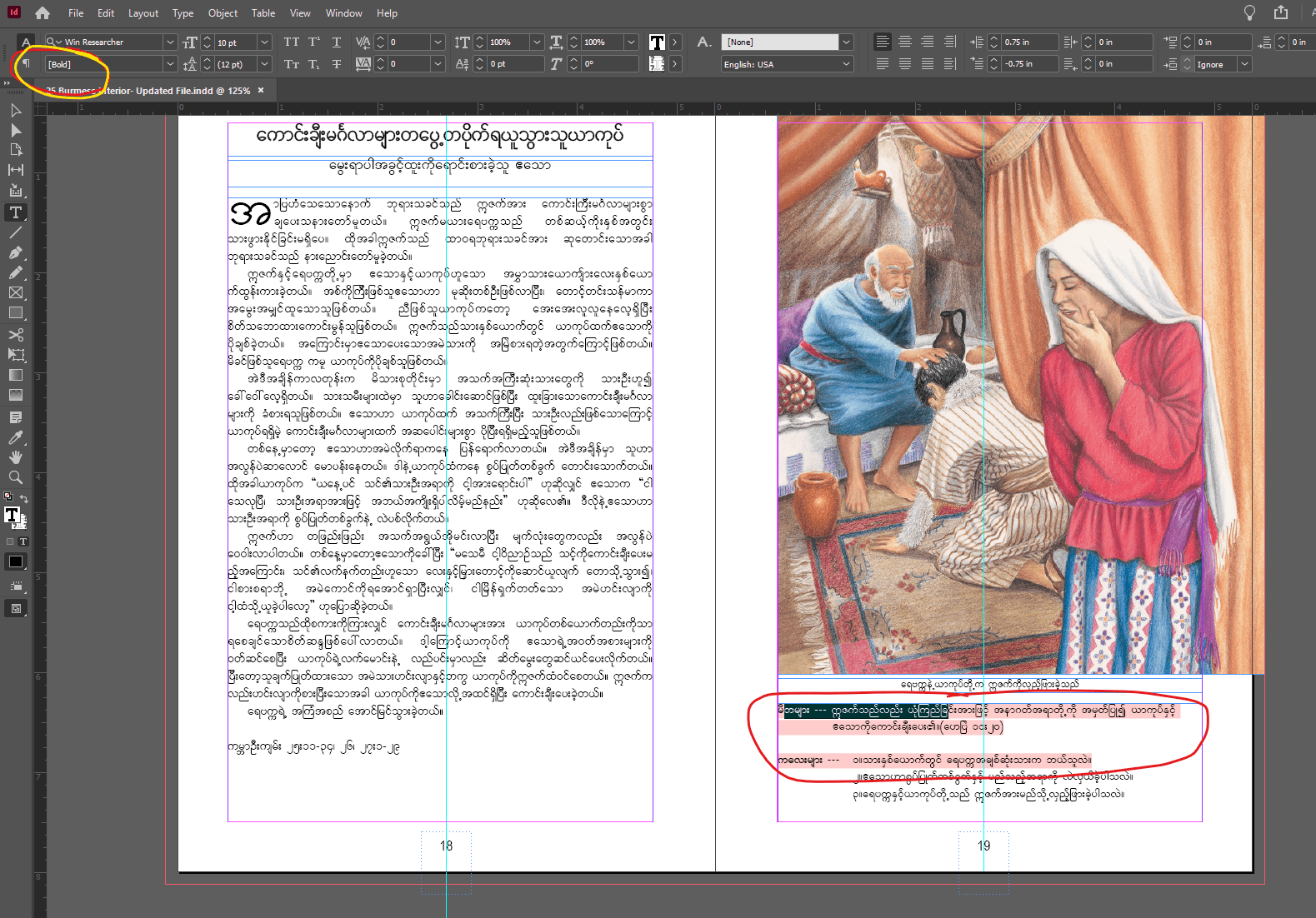1316x918 pixels.
Task: Reset to default fill and stroke
Action: pos(8,496)
